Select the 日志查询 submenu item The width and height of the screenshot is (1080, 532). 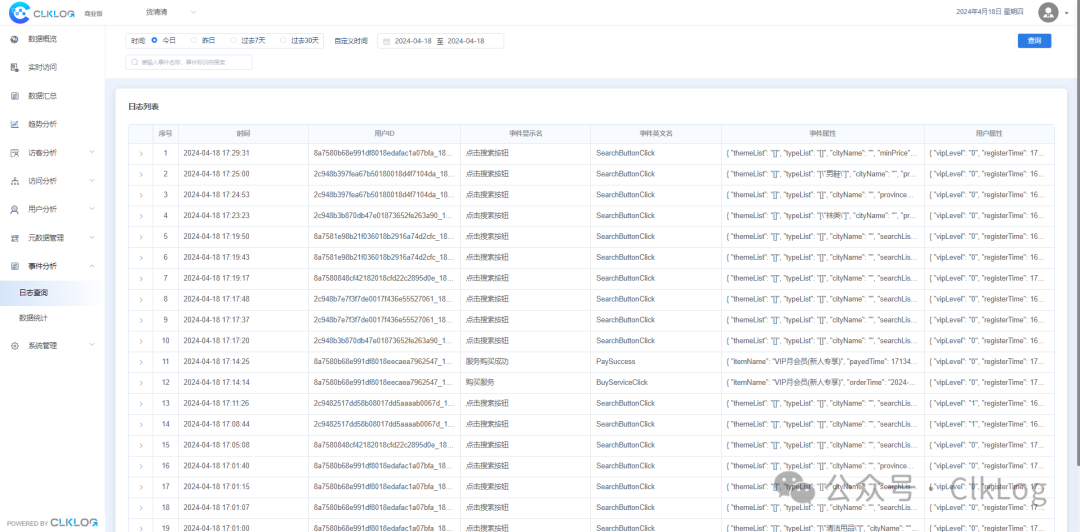34,293
